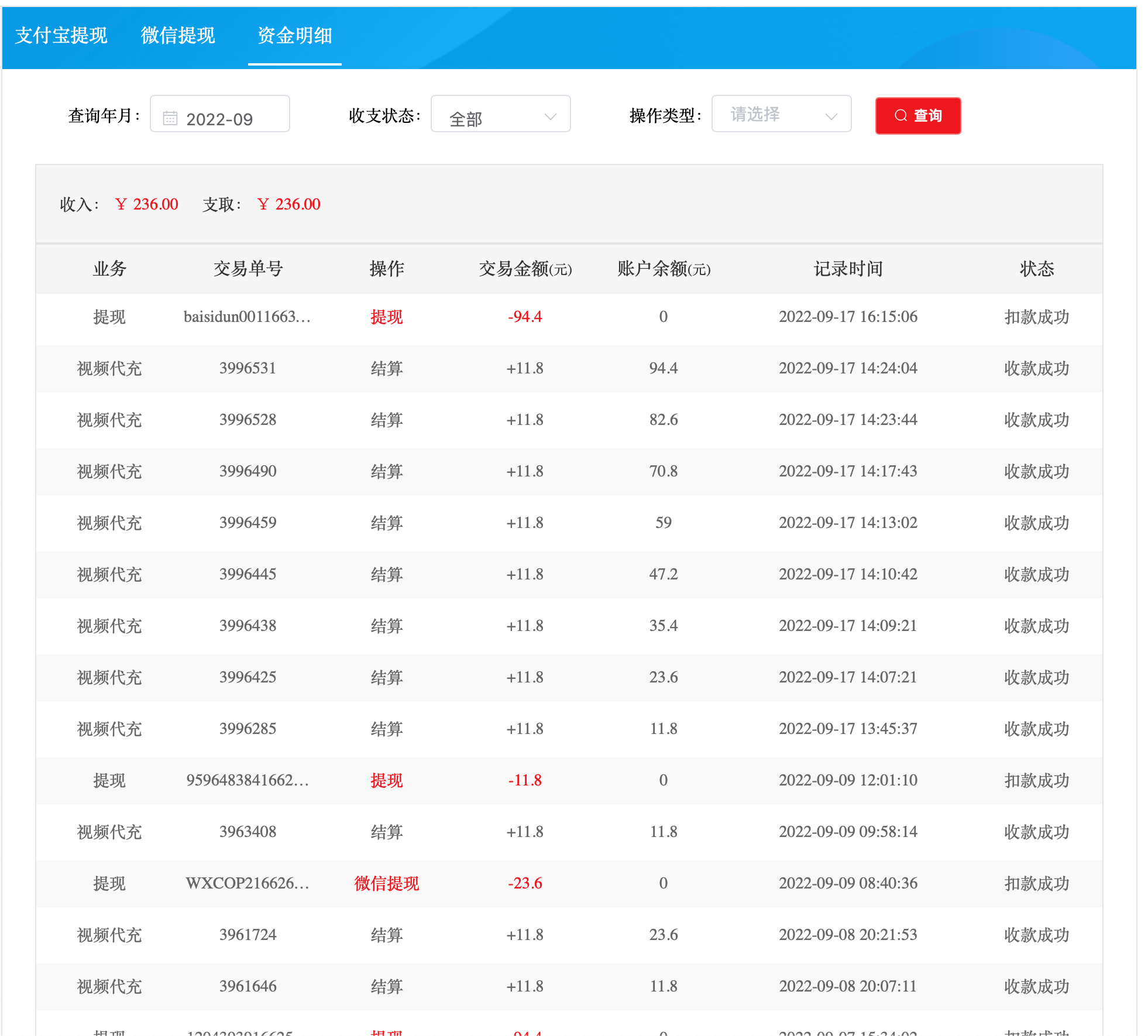
Task: Click order number 3996528
Action: (x=248, y=420)
